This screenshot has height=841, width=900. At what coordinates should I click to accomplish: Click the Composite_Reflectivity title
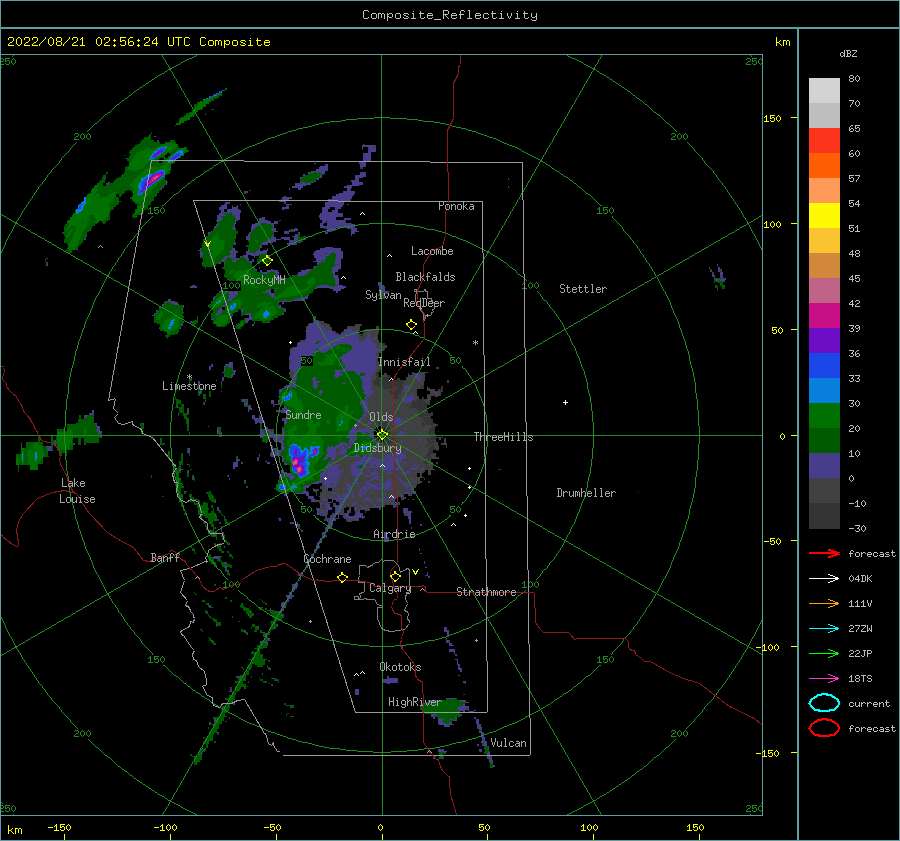[449, 15]
